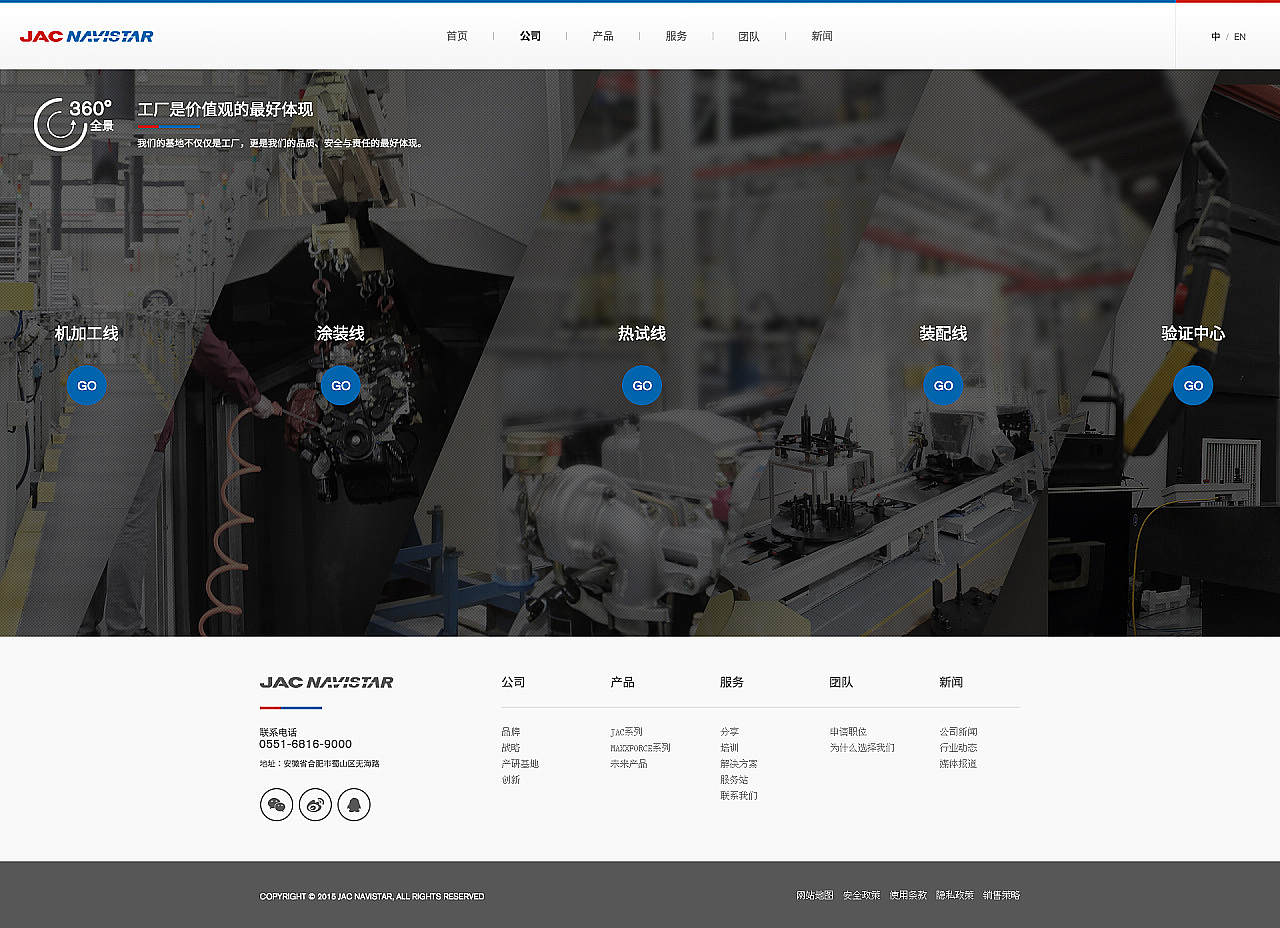Open the WeChat social icon in footer

click(x=277, y=804)
